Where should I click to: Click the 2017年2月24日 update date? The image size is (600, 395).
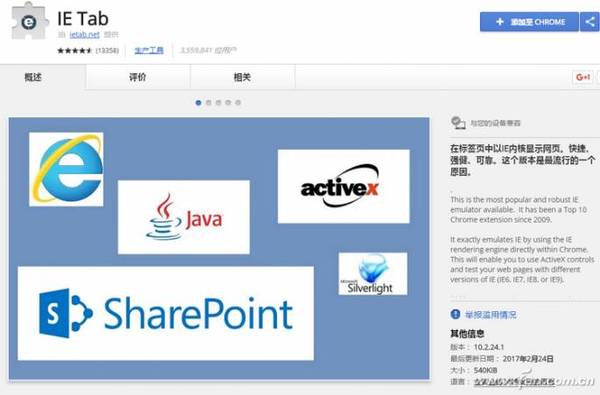[528, 359]
